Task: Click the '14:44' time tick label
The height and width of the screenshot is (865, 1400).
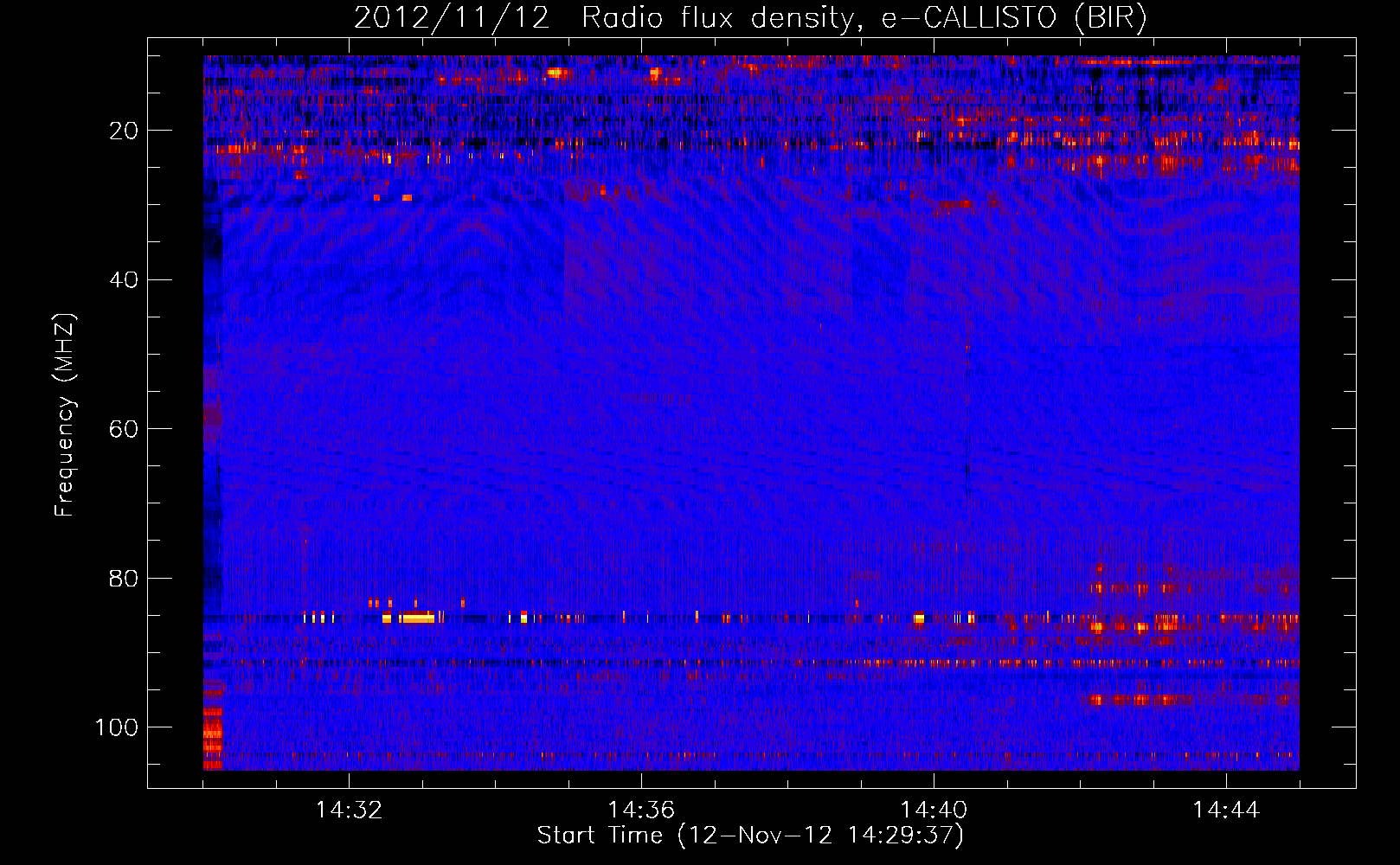Action: [1226, 811]
